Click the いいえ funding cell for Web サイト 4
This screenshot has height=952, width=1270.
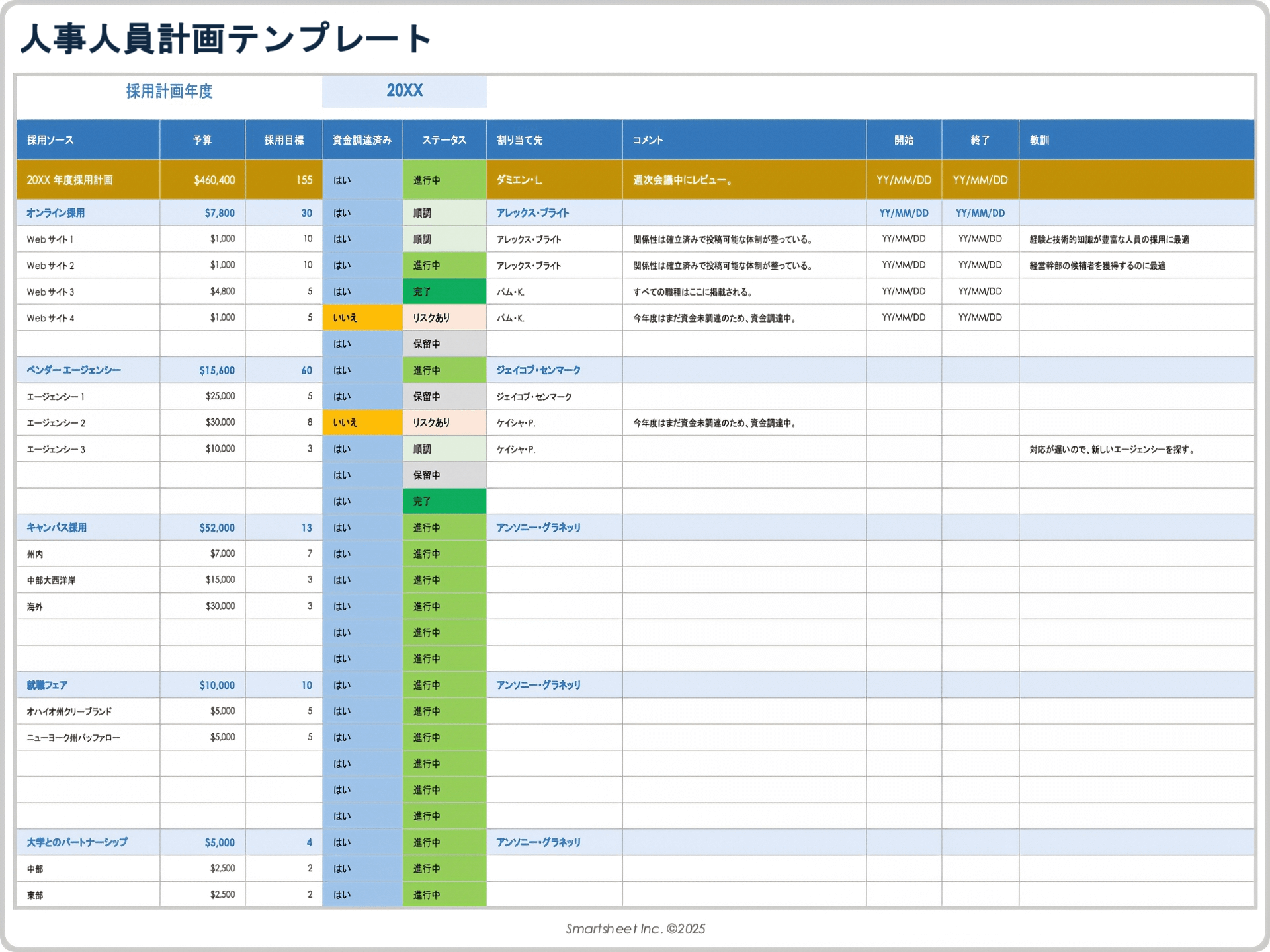click(x=362, y=318)
